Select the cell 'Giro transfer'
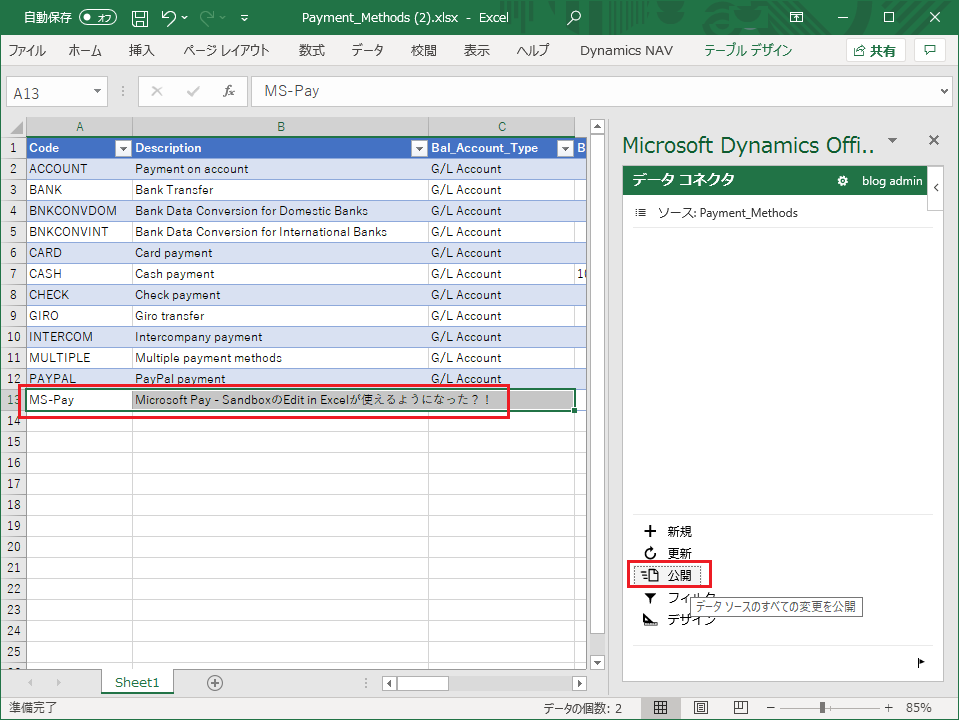The height and width of the screenshot is (720, 959). point(281,316)
